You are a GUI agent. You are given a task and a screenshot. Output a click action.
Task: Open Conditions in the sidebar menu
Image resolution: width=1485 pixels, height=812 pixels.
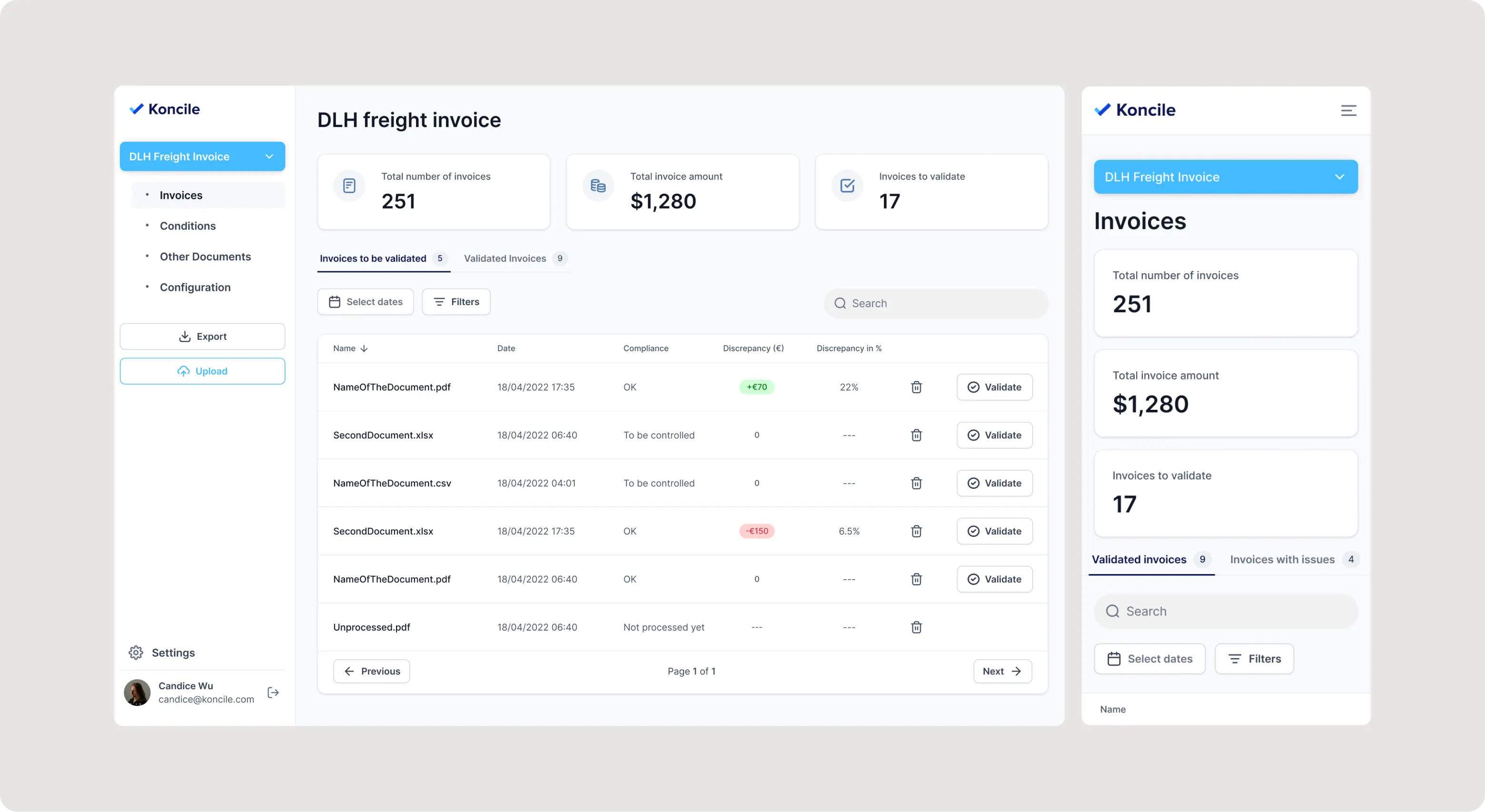(x=188, y=226)
